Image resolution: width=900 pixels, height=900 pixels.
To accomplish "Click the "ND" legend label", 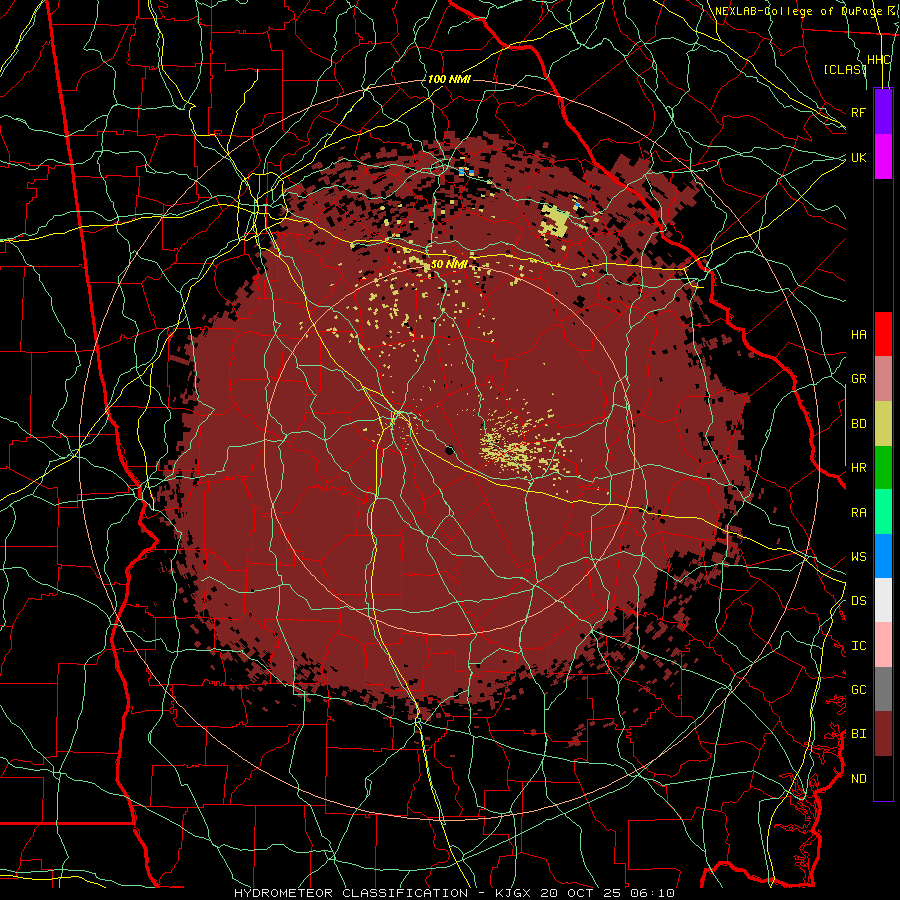I will pyautogui.click(x=858, y=779).
